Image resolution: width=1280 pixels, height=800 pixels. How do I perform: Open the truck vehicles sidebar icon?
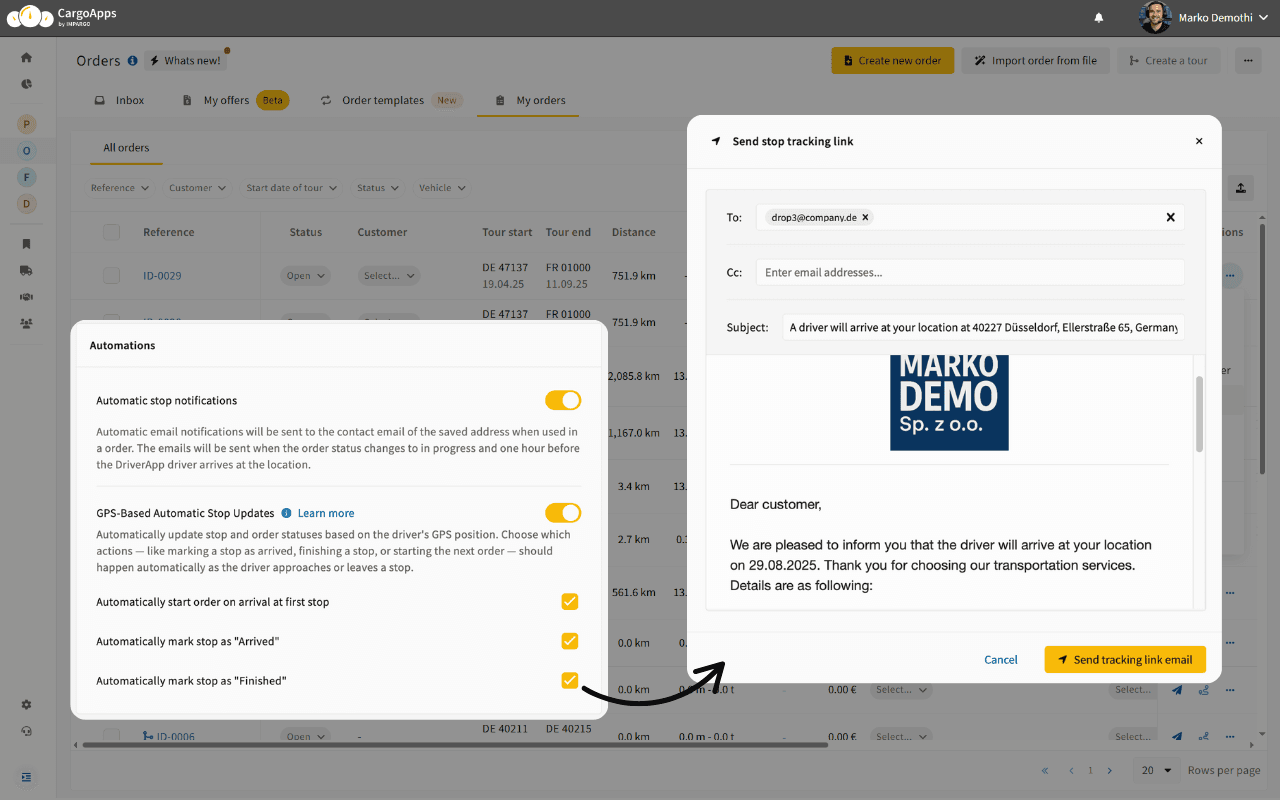(27, 270)
